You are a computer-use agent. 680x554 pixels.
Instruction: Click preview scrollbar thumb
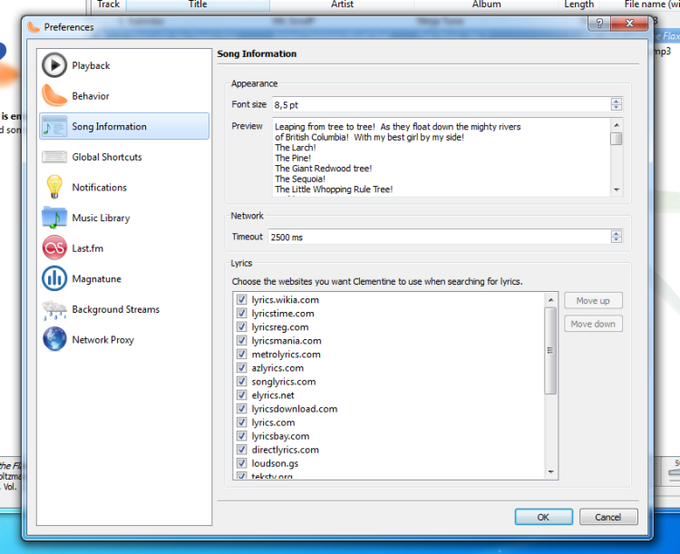pyautogui.click(x=616, y=139)
